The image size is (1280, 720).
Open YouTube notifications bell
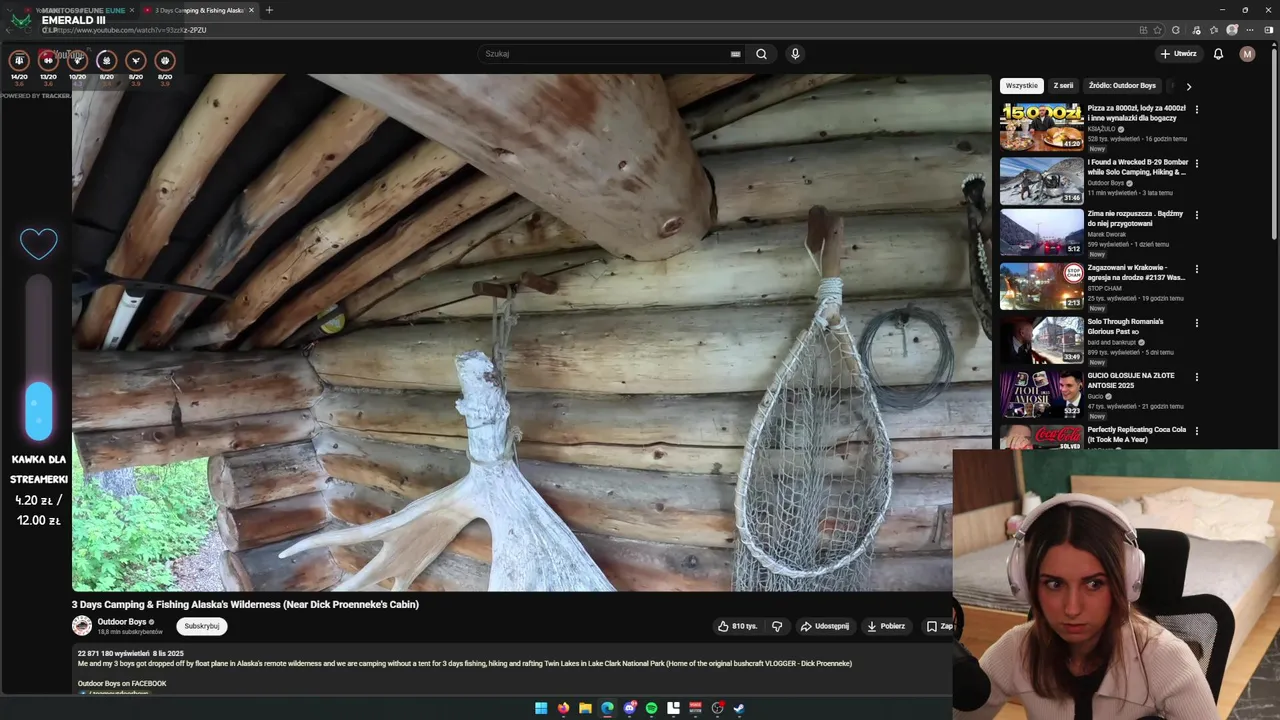[x=1218, y=54]
